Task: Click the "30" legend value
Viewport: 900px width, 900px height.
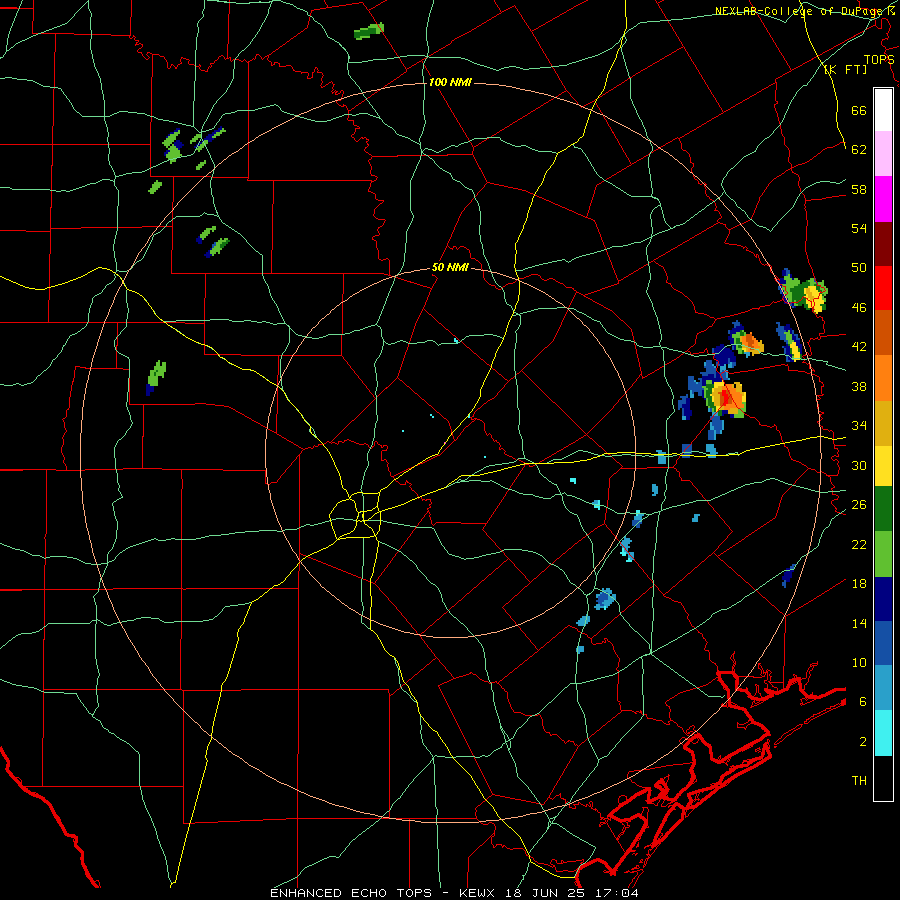Action: coord(859,465)
